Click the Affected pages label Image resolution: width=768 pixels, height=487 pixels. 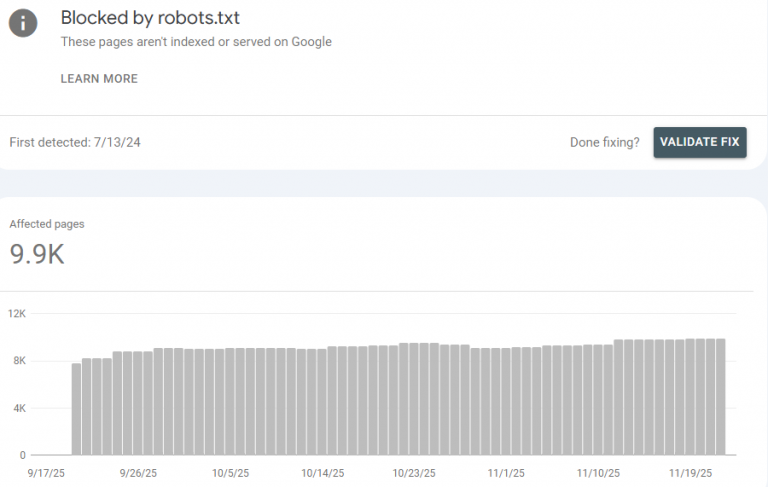(x=47, y=224)
